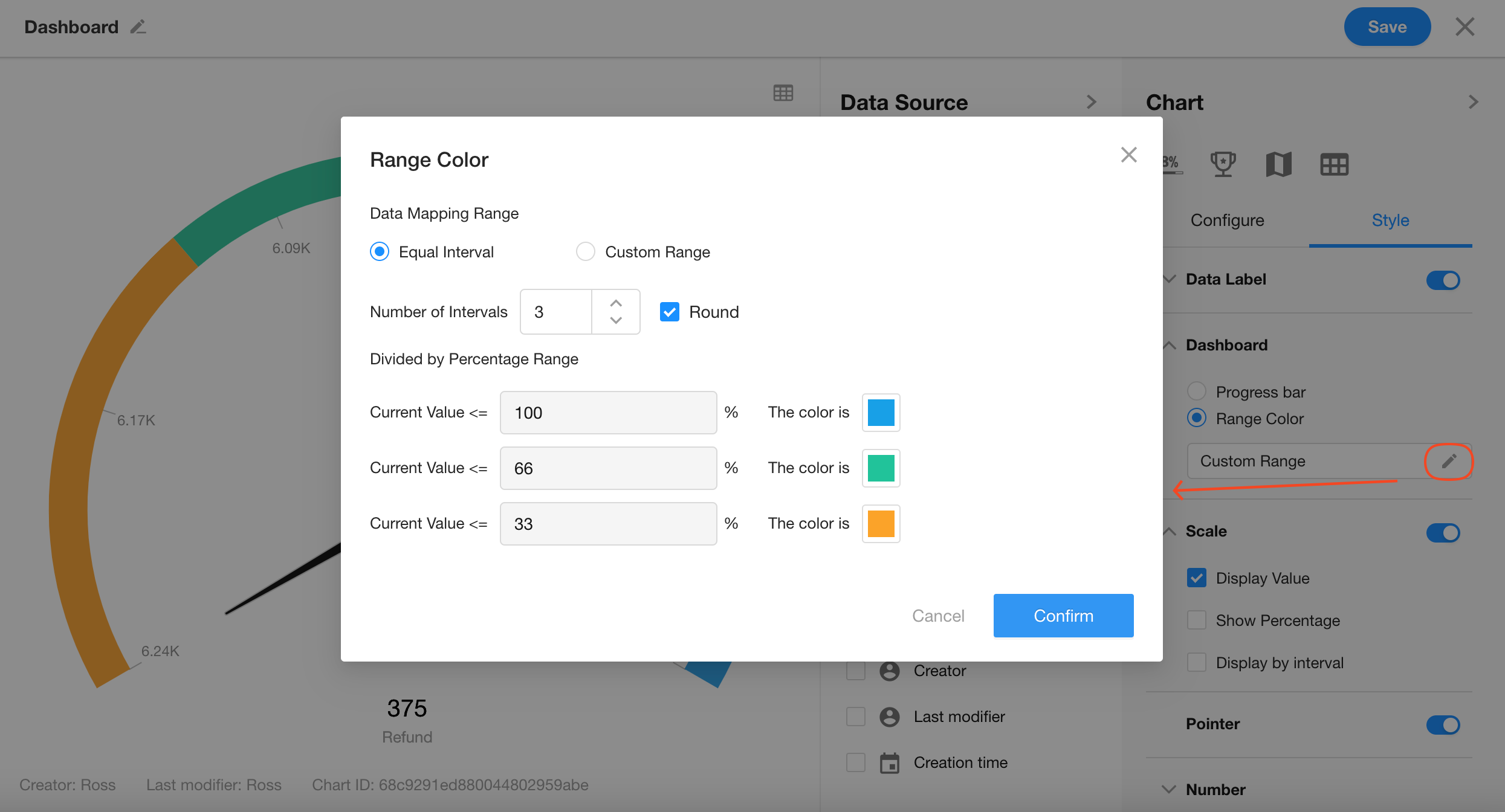The height and width of the screenshot is (812, 1505).
Task: Uncheck the Round checkbox
Action: pyautogui.click(x=670, y=312)
